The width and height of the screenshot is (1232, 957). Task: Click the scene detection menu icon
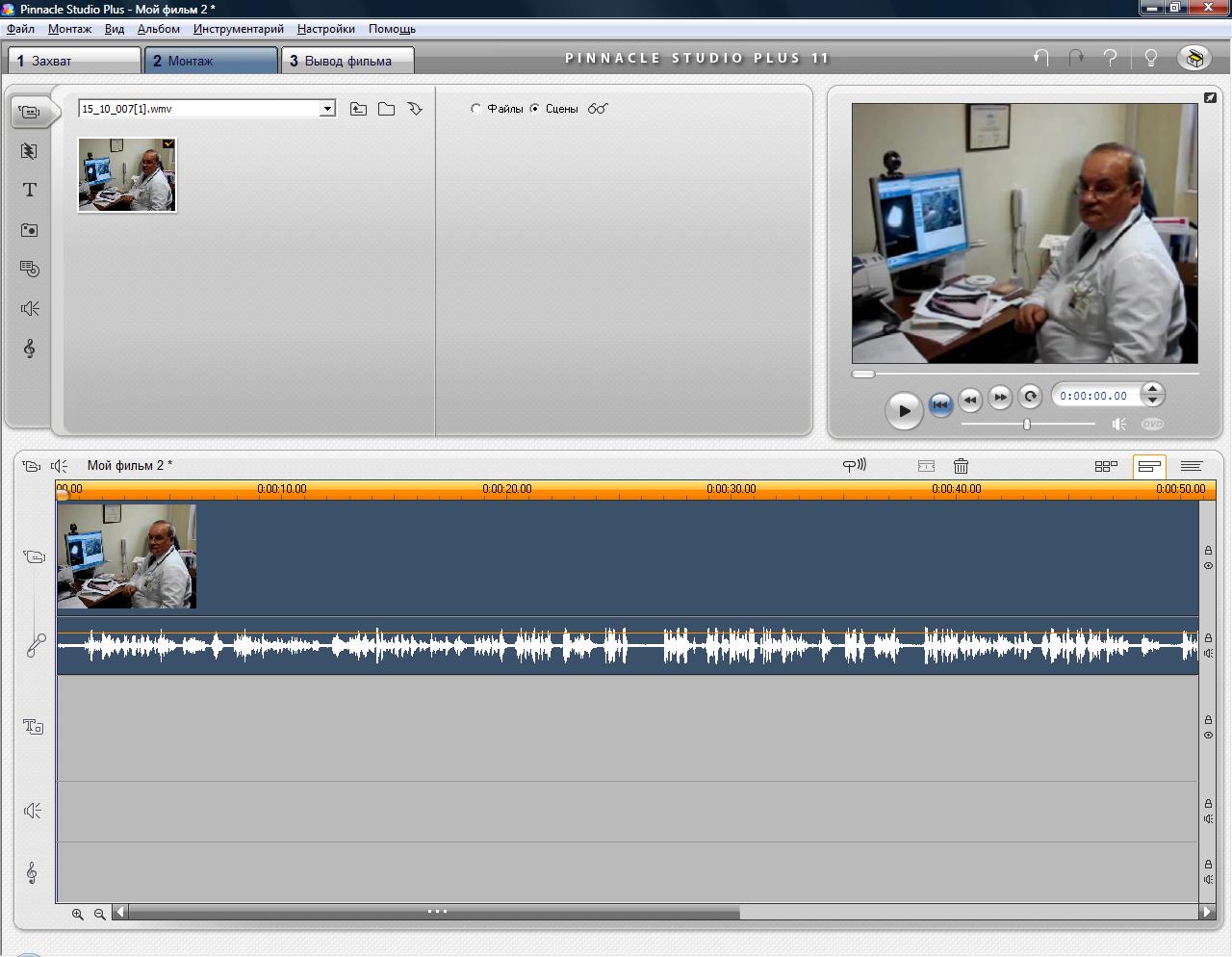click(415, 109)
